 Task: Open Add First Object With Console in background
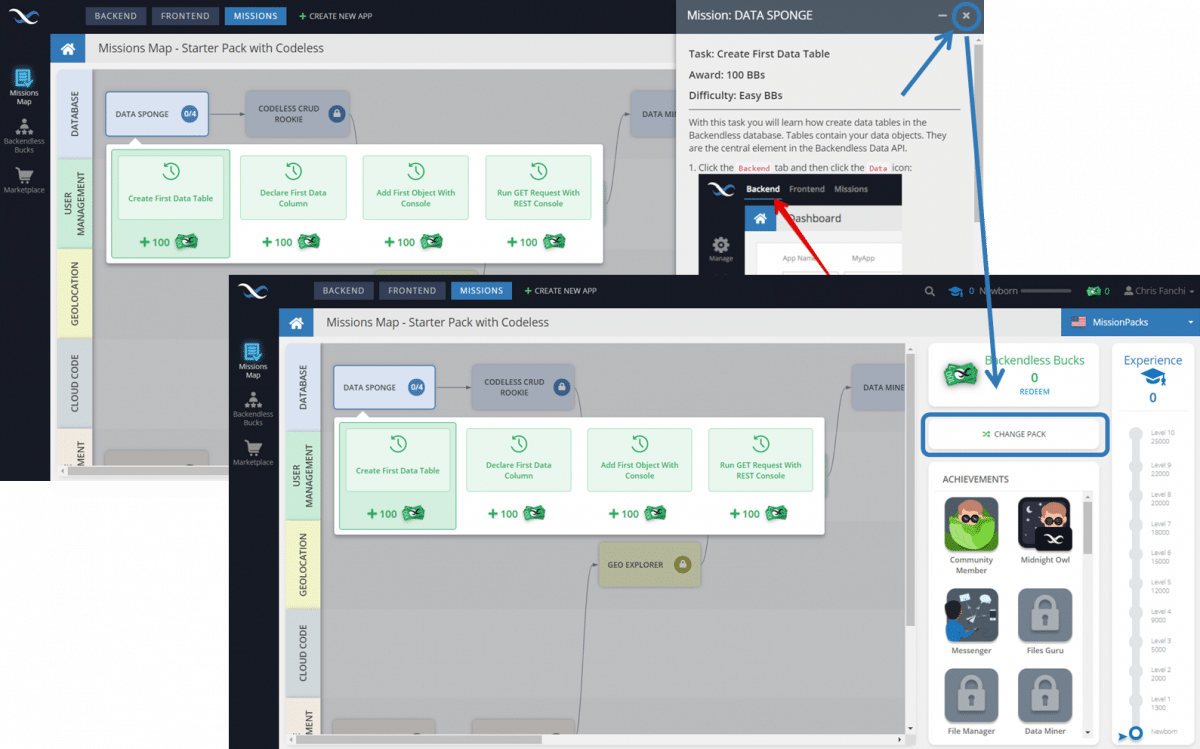416,187
